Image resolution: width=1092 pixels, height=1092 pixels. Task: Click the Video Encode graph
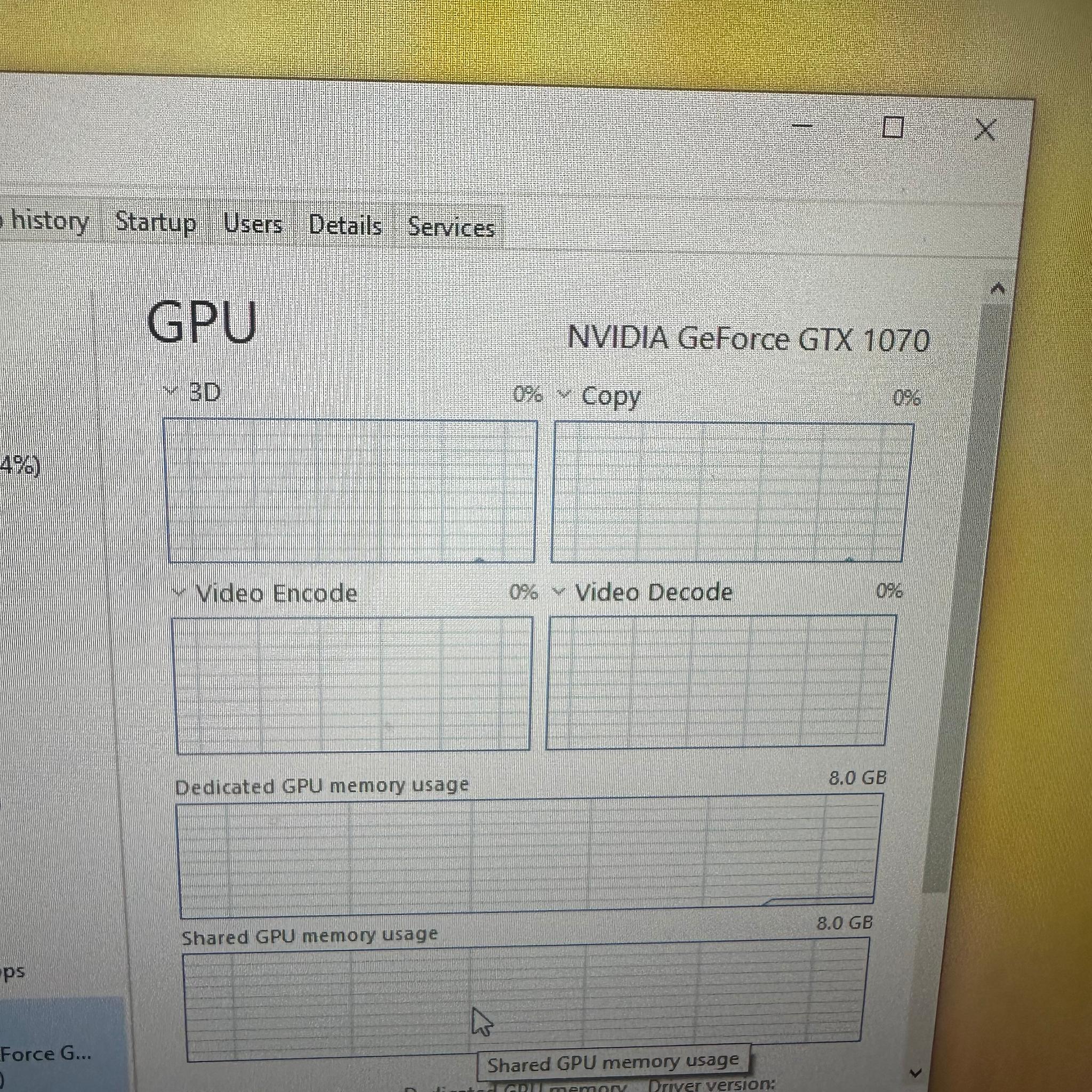coord(352,685)
